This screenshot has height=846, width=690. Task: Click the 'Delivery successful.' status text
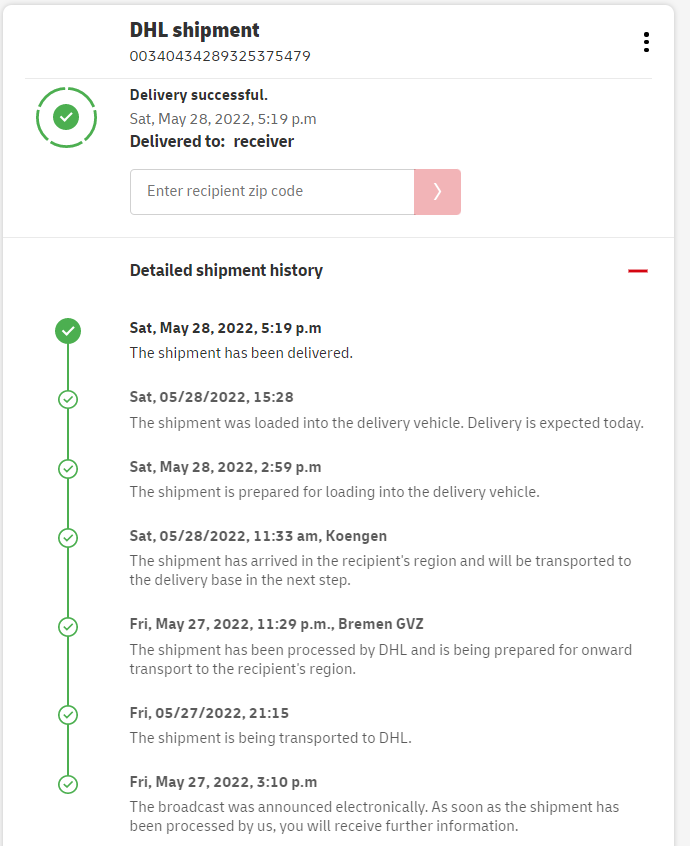pyautogui.click(x=199, y=95)
